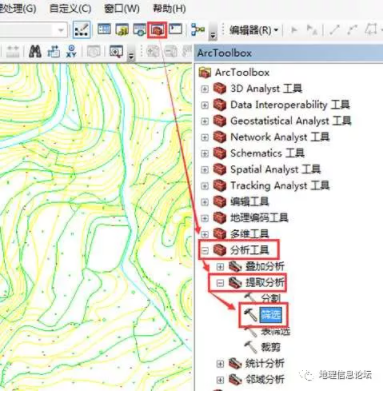The image size is (384, 396).
Task: Open the Editor toolbar icon with pencil
Action: click(x=82, y=30)
